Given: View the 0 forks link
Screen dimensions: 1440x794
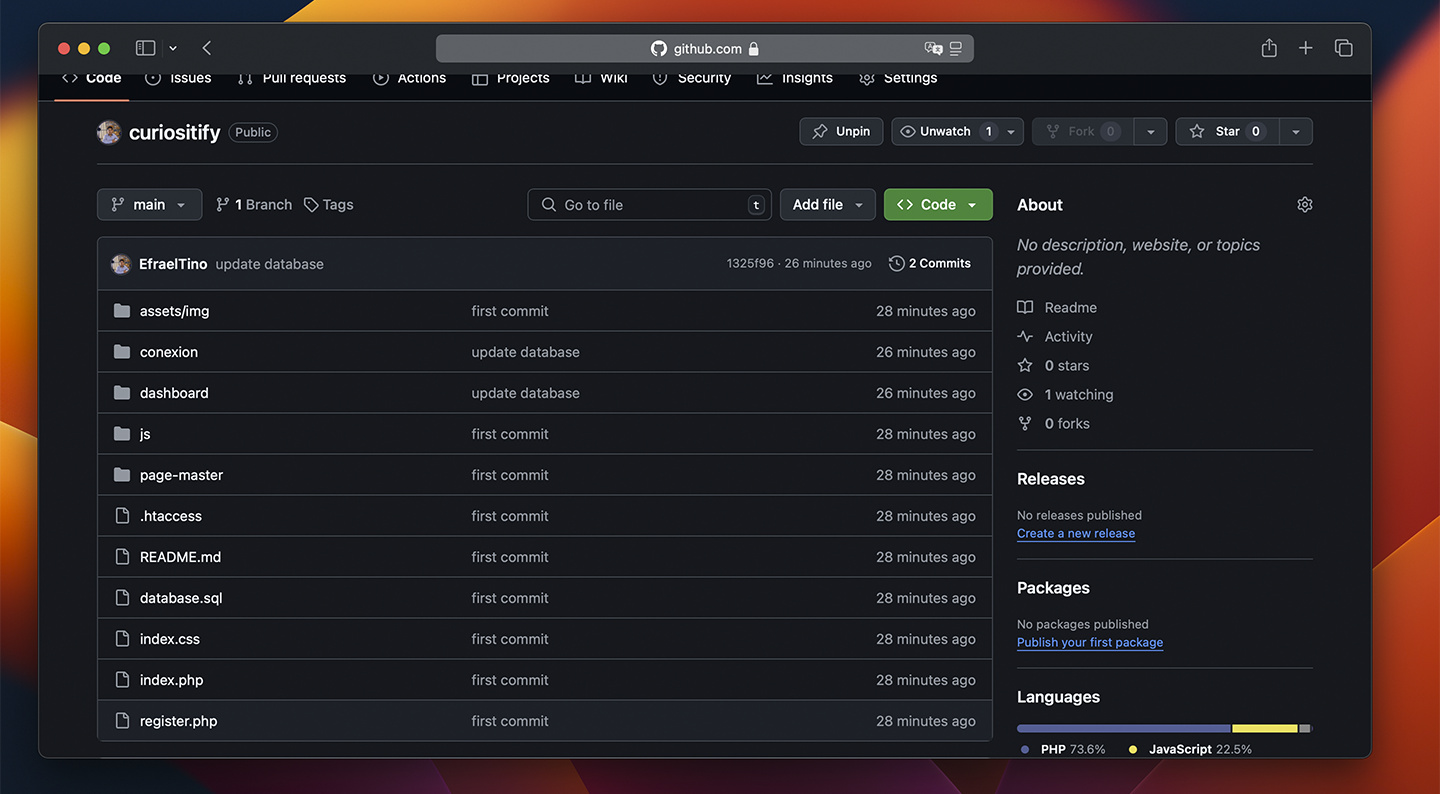Looking at the screenshot, I should tap(1053, 424).
